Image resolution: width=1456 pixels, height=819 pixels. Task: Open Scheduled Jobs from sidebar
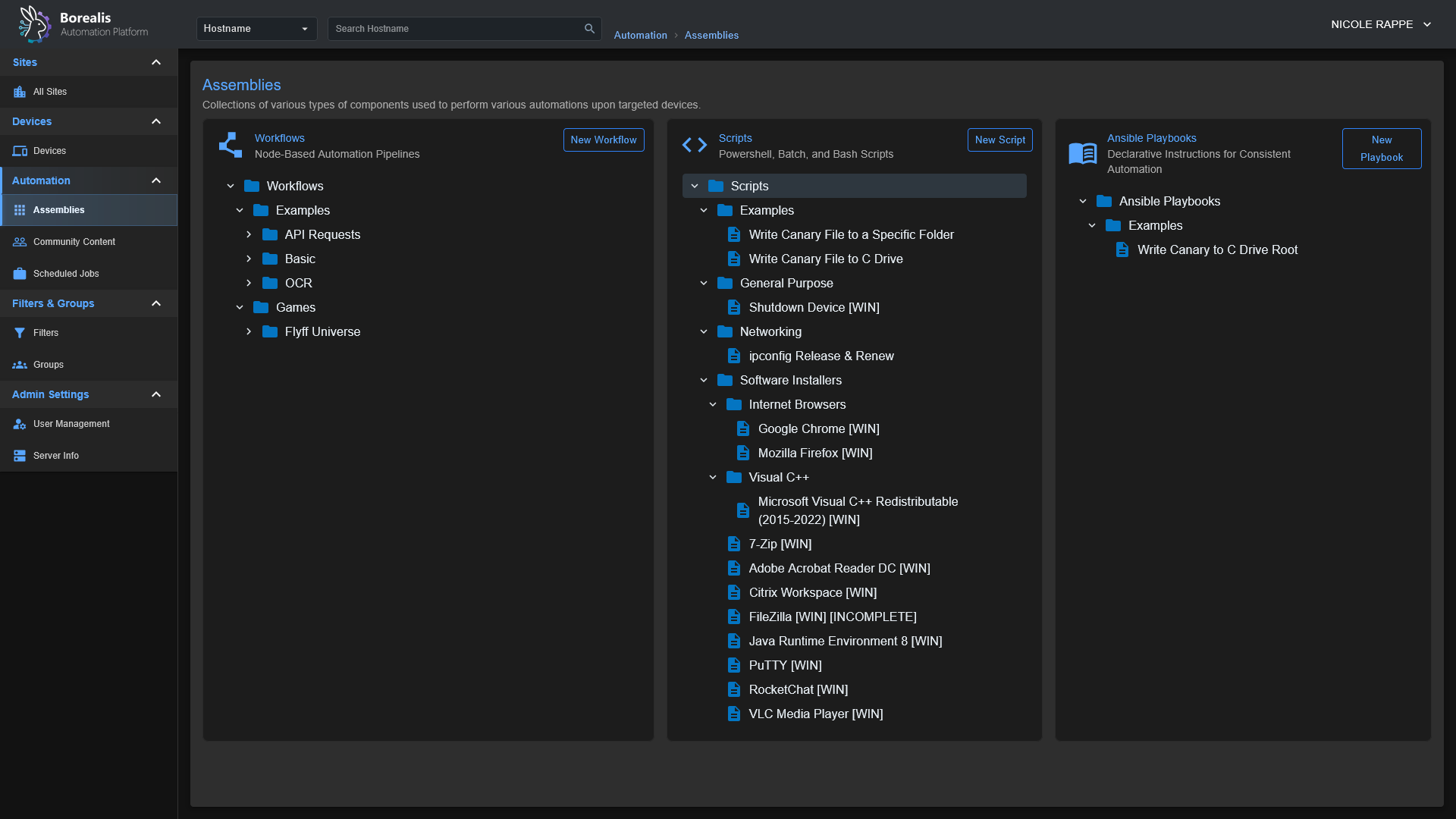coord(66,274)
